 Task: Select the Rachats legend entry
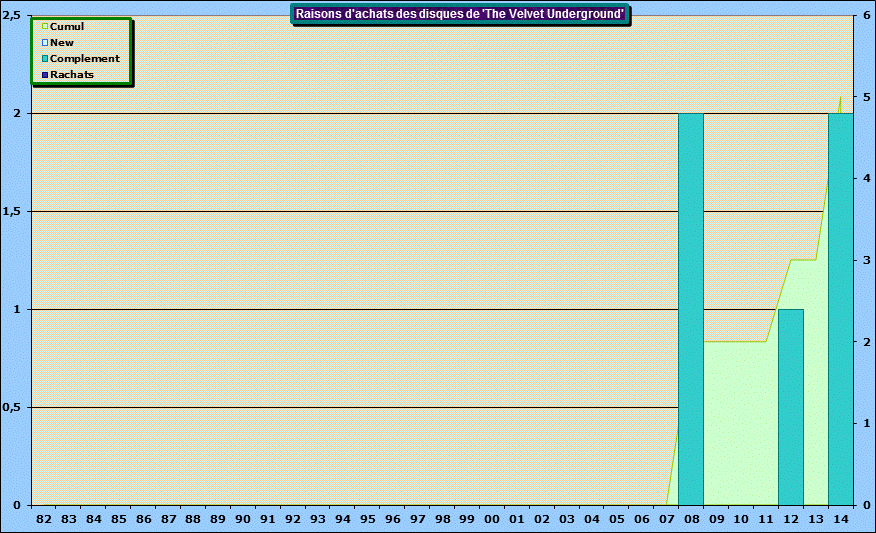[x=68, y=74]
